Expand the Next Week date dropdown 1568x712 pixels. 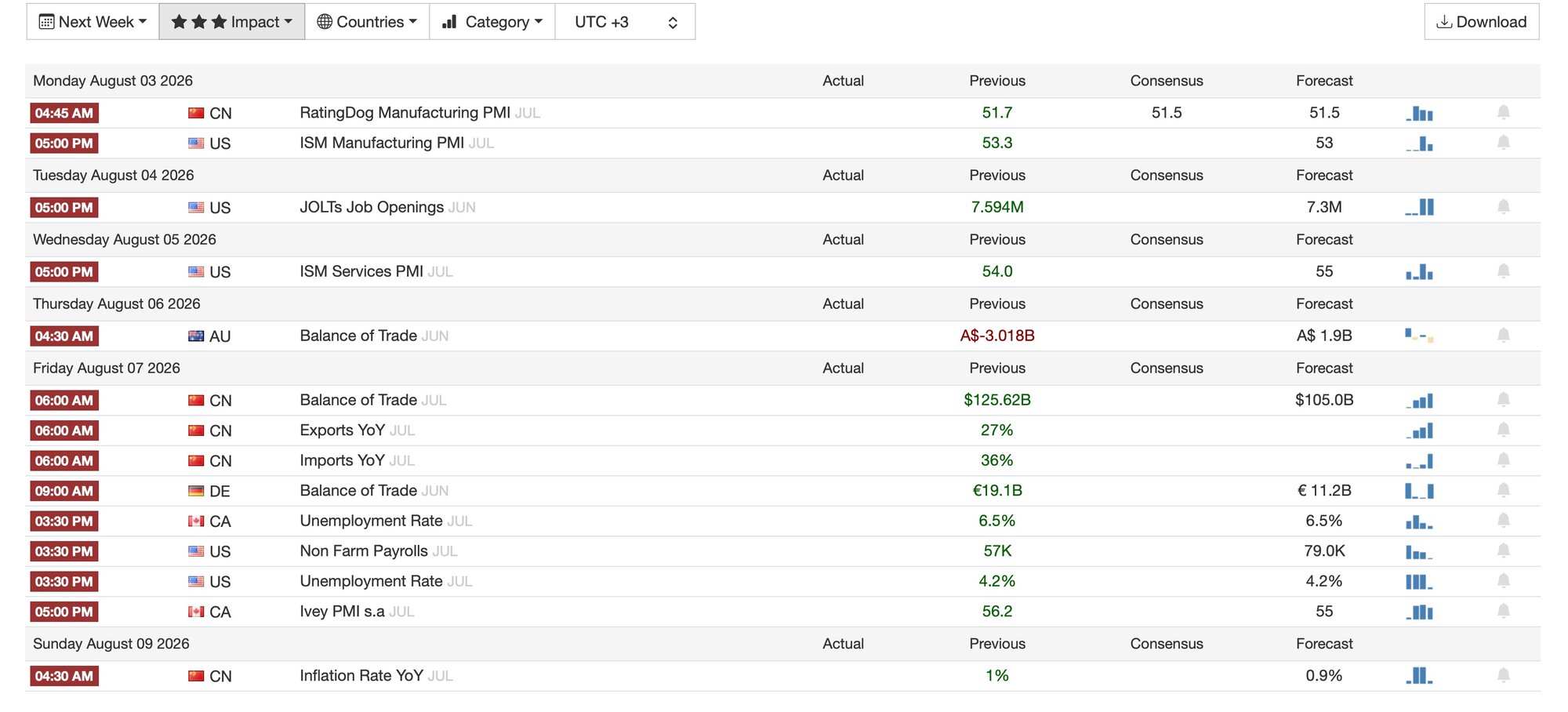[x=93, y=22]
